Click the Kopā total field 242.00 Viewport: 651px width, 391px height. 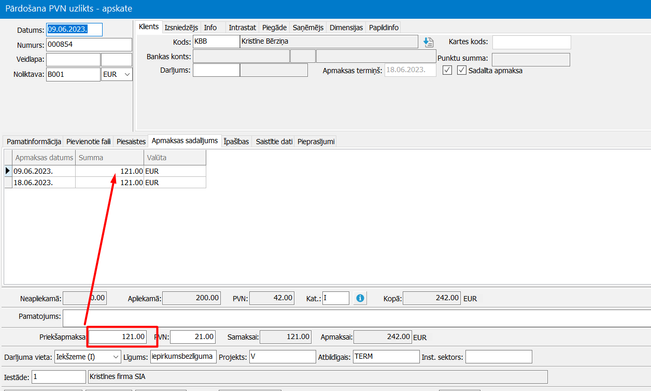(x=432, y=298)
